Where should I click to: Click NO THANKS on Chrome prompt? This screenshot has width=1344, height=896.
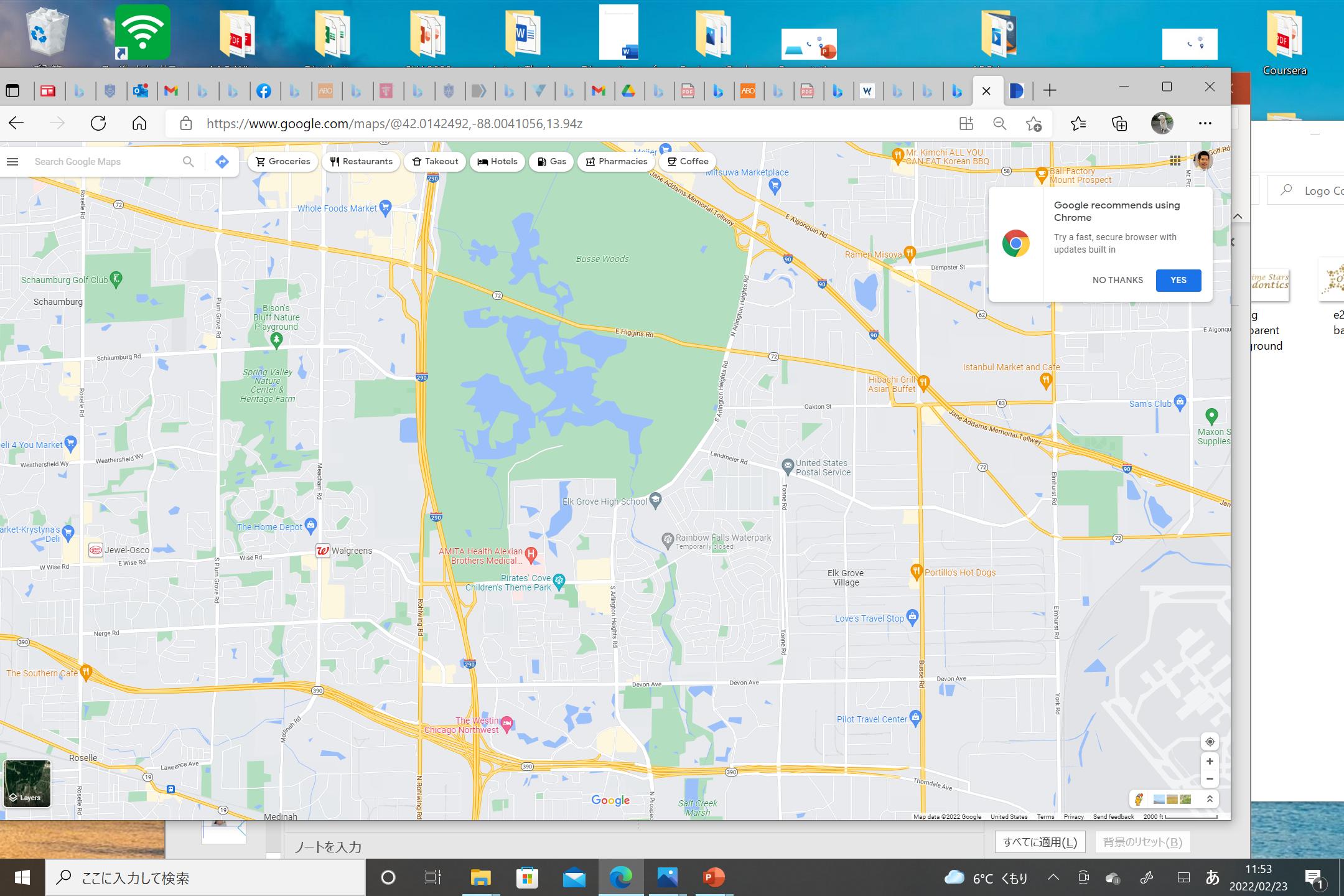tap(1118, 280)
